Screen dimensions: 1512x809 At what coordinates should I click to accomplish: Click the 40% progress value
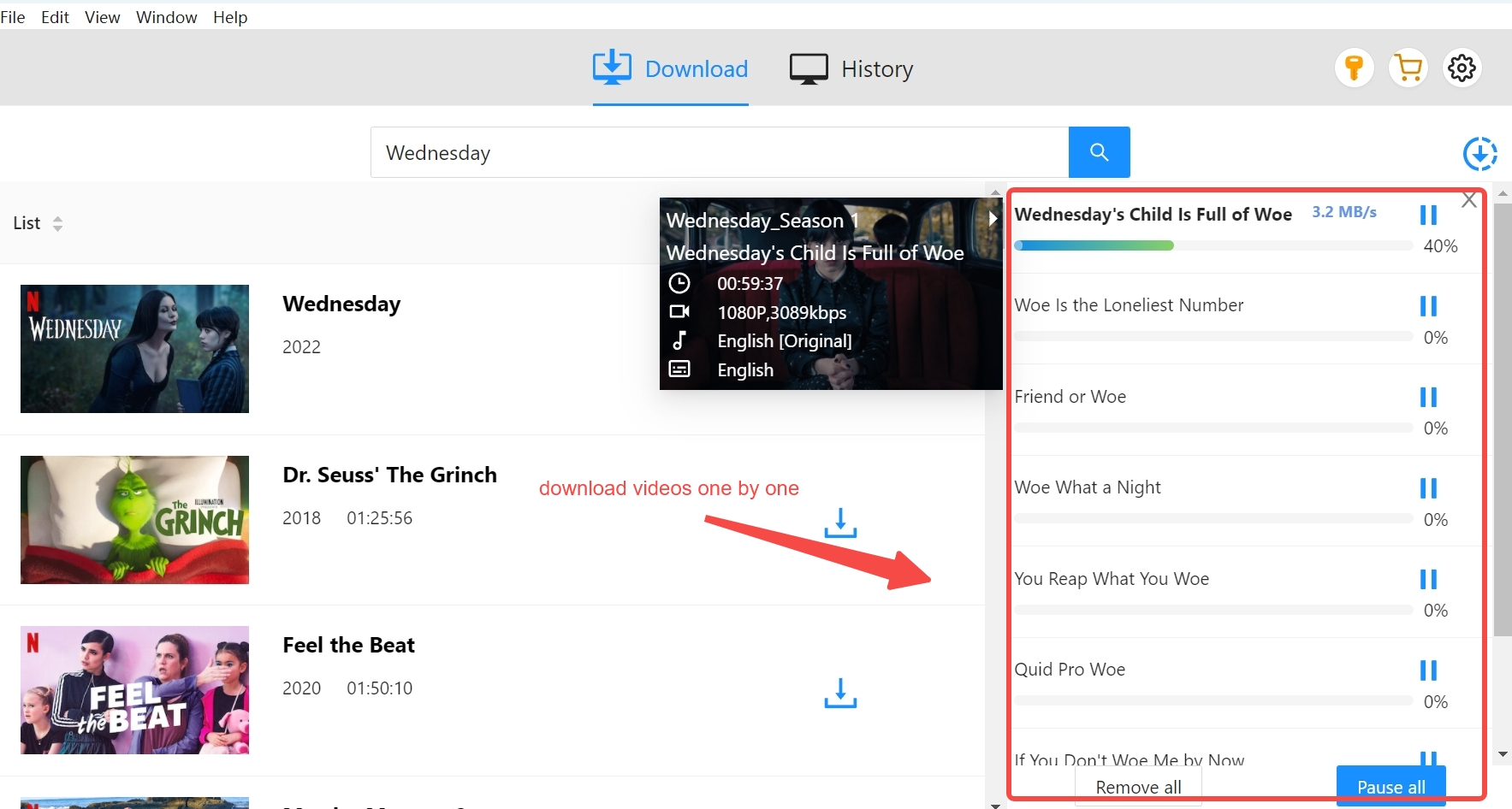click(1440, 246)
